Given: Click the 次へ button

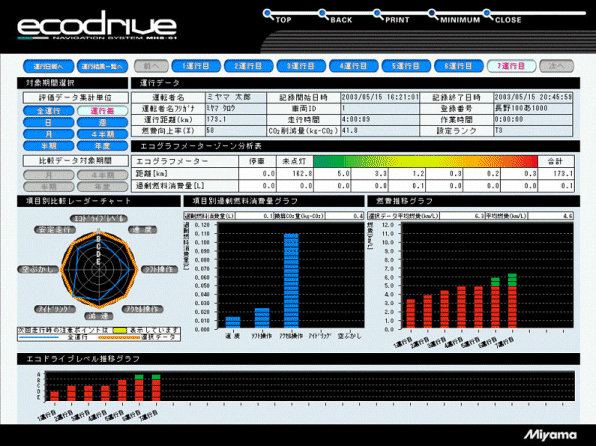Looking at the screenshot, I should click(556, 66).
